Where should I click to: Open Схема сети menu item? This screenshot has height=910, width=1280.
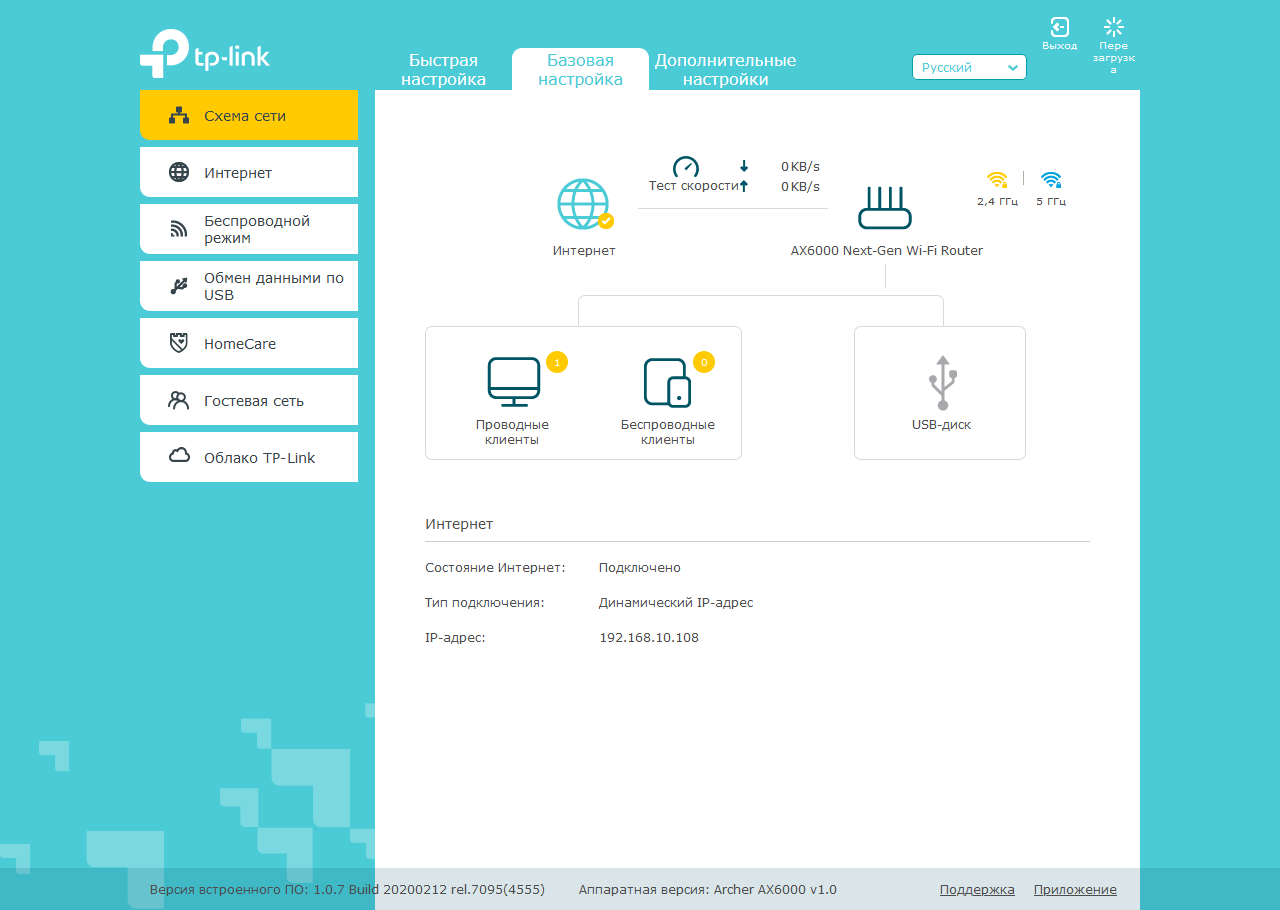coord(249,115)
